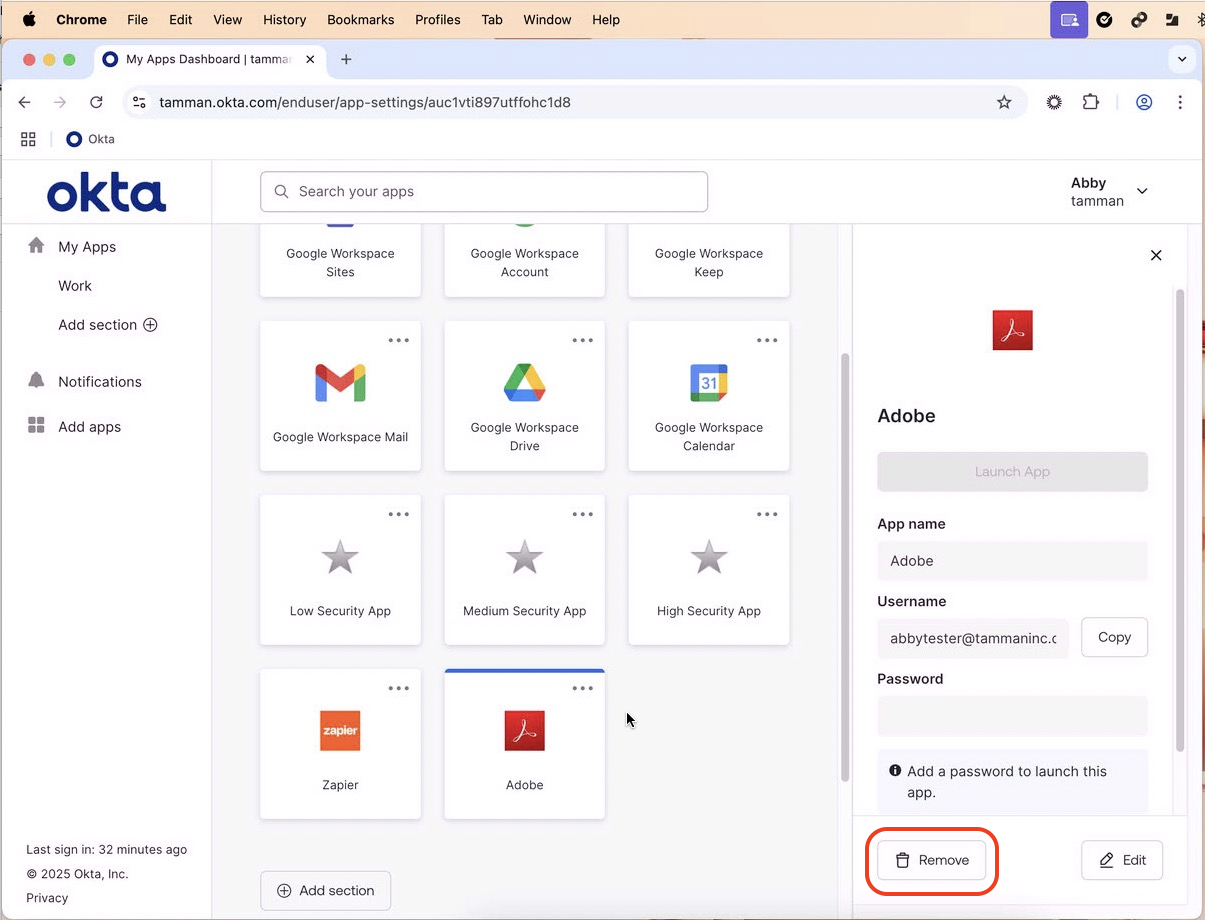The height and width of the screenshot is (920, 1205).
Task: Click the Apple menu icon
Action: 29,19
